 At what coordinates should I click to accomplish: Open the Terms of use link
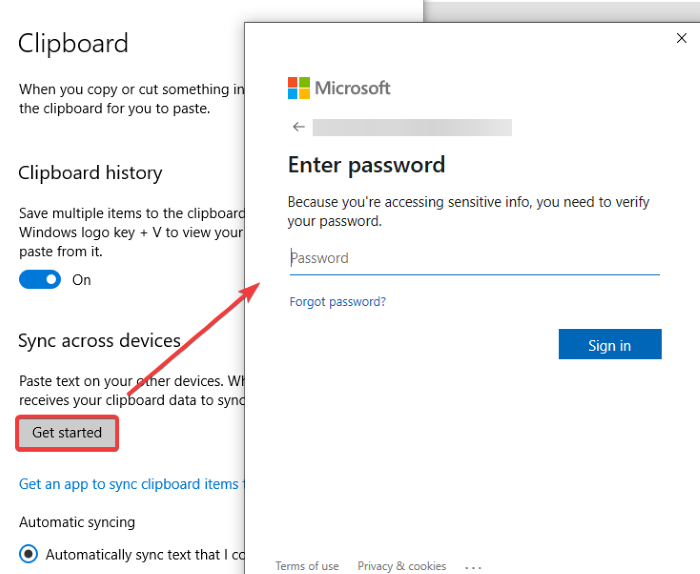(x=307, y=566)
